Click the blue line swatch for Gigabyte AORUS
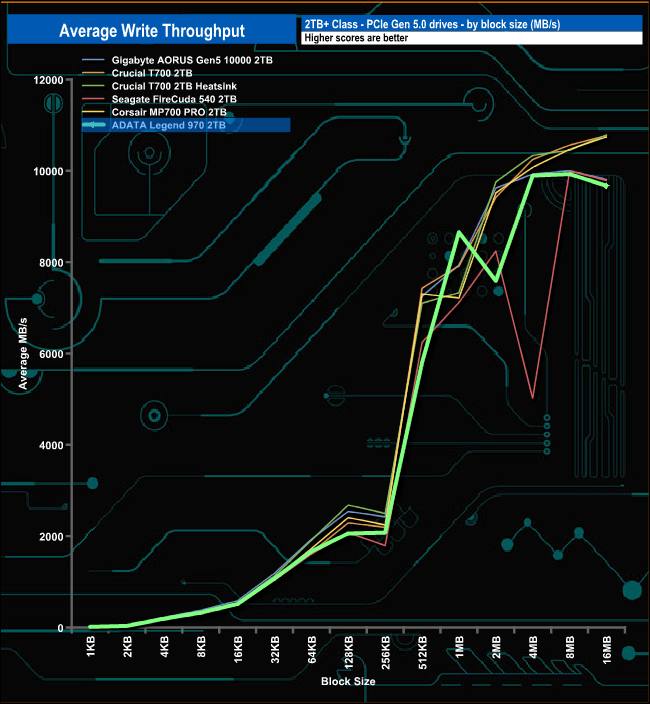Screen dimensions: 650x704 (94, 60)
